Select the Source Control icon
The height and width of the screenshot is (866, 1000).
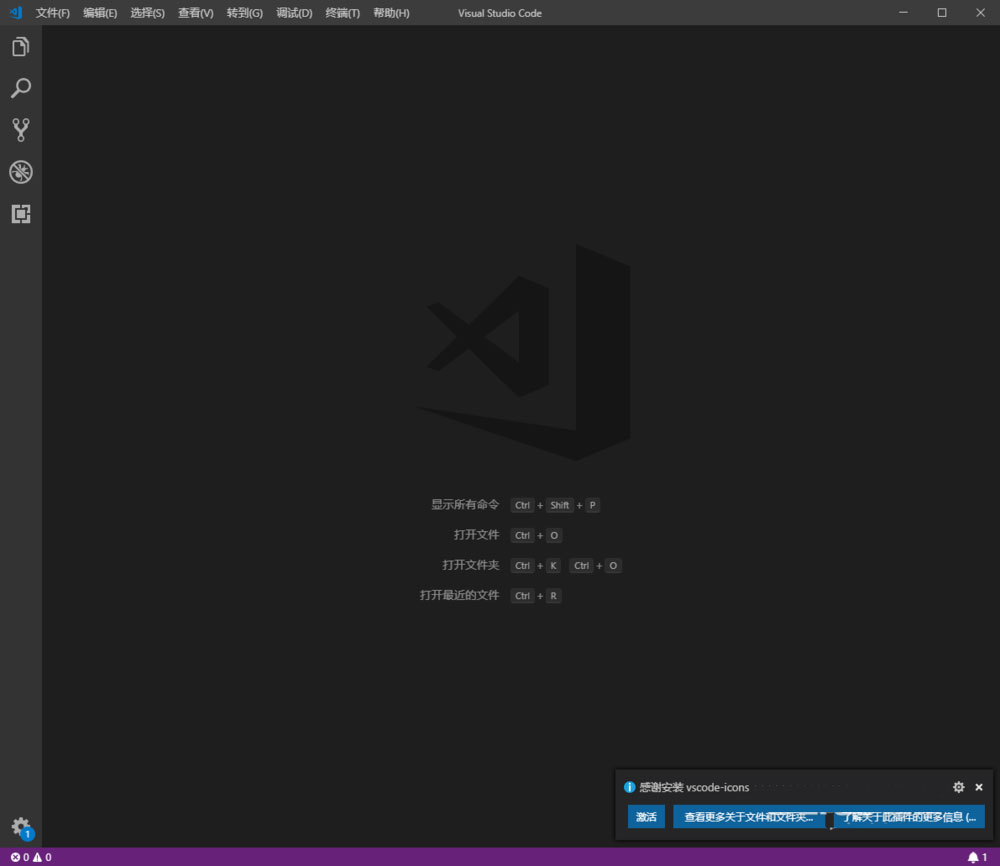(x=21, y=130)
